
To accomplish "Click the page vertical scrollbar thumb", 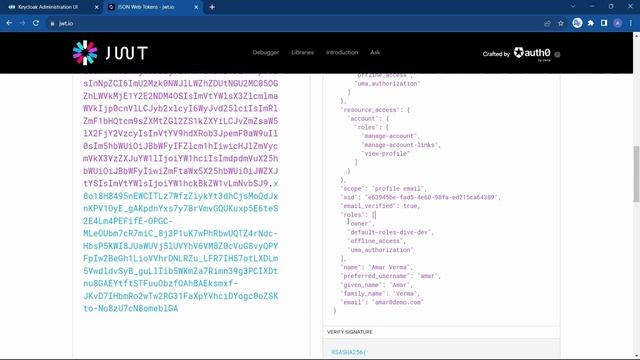I will click(x=636, y=173).
